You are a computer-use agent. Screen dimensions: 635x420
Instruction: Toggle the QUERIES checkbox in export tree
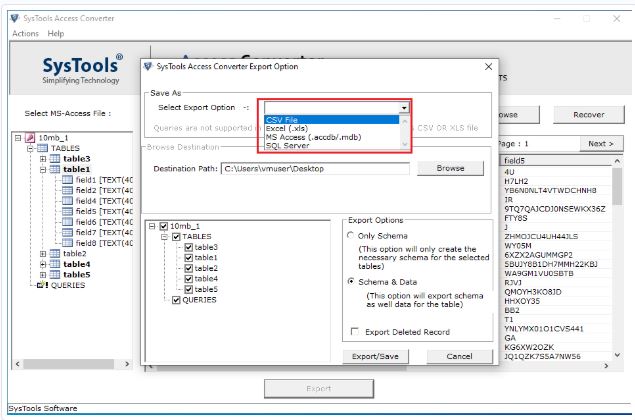click(x=176, y=300)
